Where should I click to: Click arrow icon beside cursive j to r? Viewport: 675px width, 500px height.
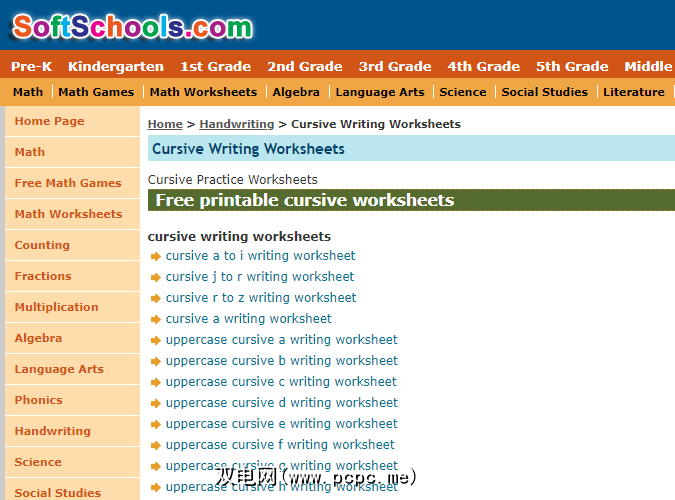point(155,277)
